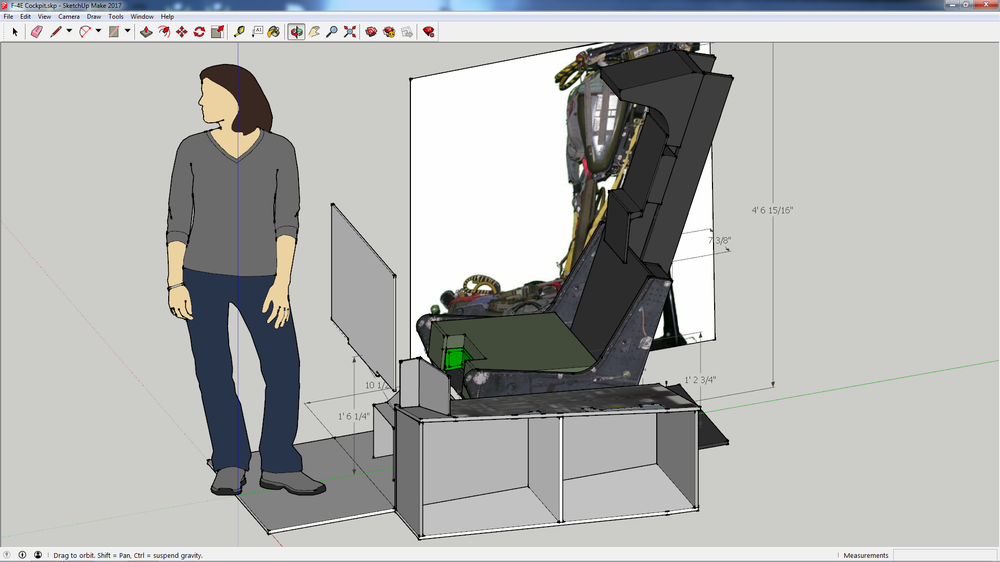
Task: Select the Rotate tool
Action: (x=200, y=32)
